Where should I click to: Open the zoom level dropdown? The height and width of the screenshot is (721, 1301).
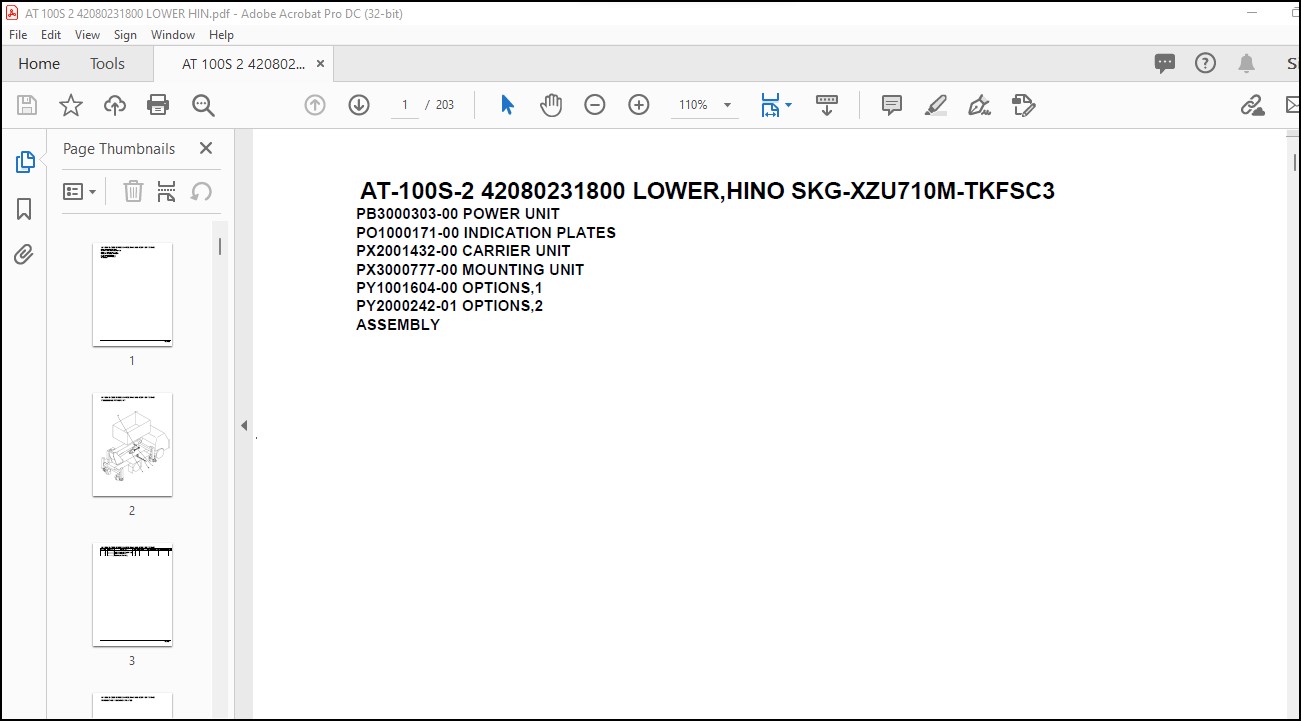click(727, 105)
